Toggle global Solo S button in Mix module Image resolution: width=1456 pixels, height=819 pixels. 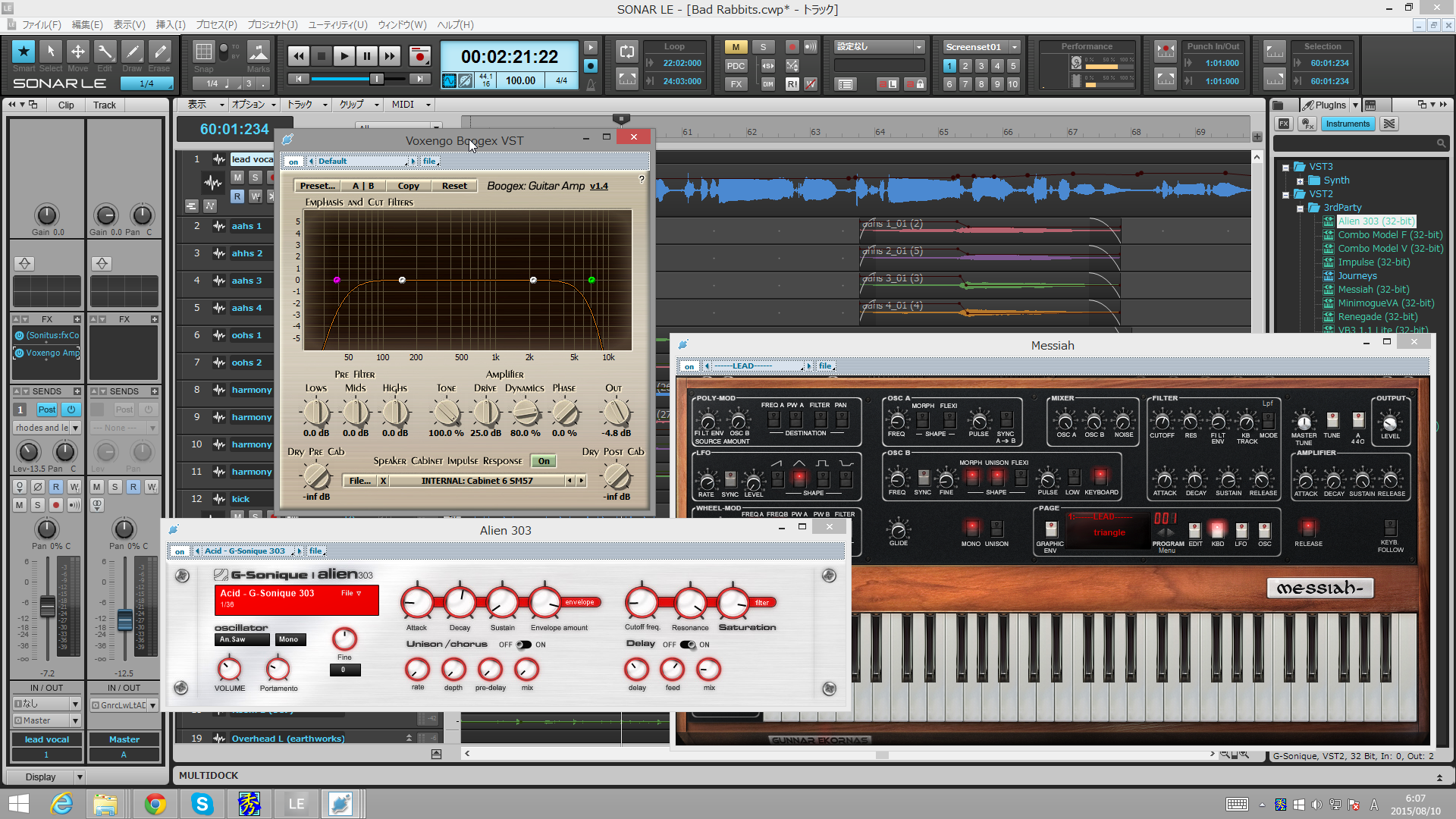pos(764,47)
